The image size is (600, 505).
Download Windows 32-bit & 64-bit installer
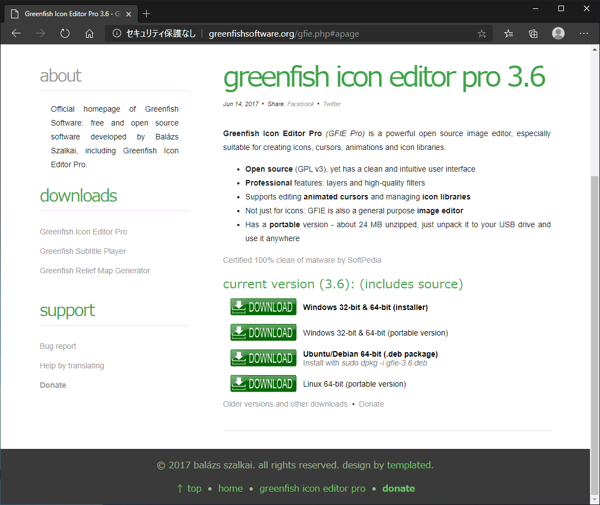[x=263, y=307]
